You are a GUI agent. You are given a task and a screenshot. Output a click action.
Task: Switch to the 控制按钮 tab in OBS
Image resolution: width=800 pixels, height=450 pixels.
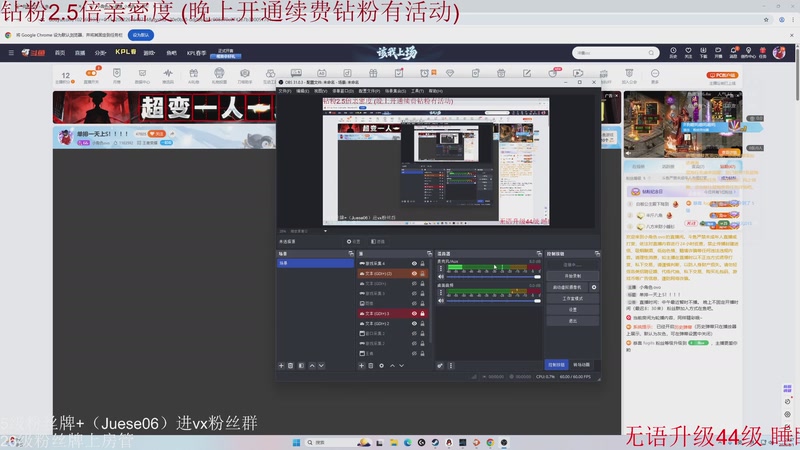pyautogui.click(x=557, y=365)
